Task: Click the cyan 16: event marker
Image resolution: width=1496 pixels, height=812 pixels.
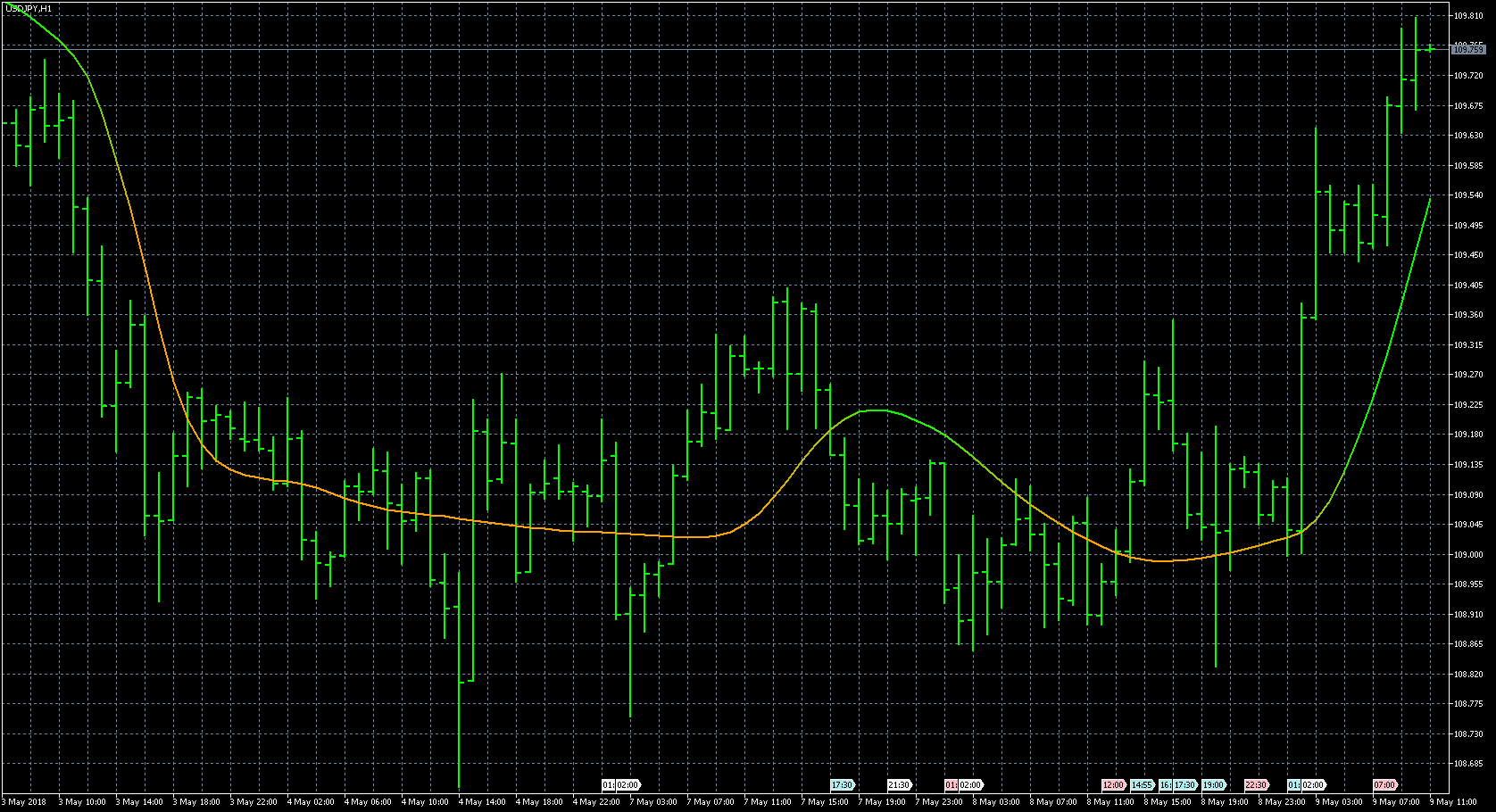Action: 1164,785
